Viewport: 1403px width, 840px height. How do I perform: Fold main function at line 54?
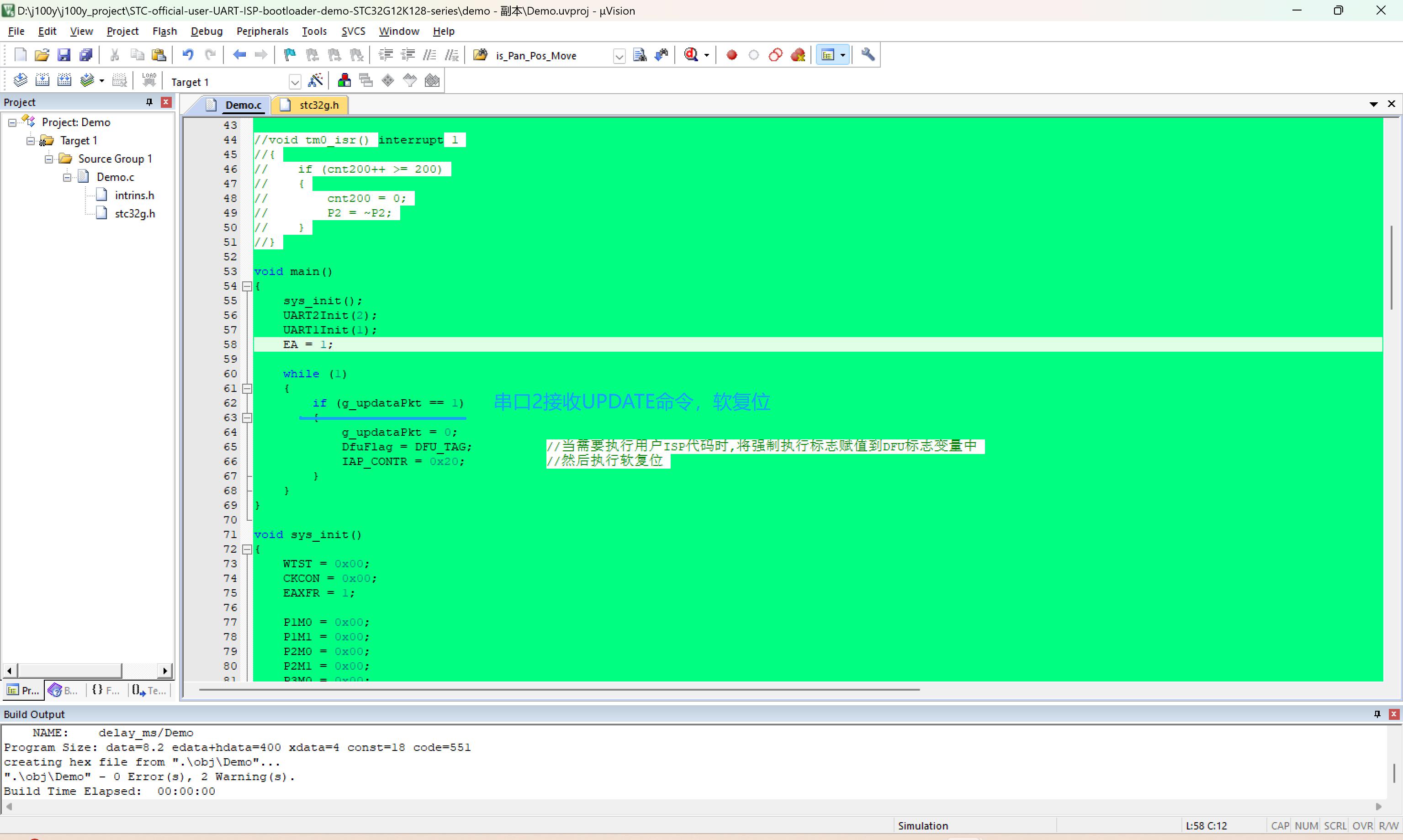tap(247, 286)
